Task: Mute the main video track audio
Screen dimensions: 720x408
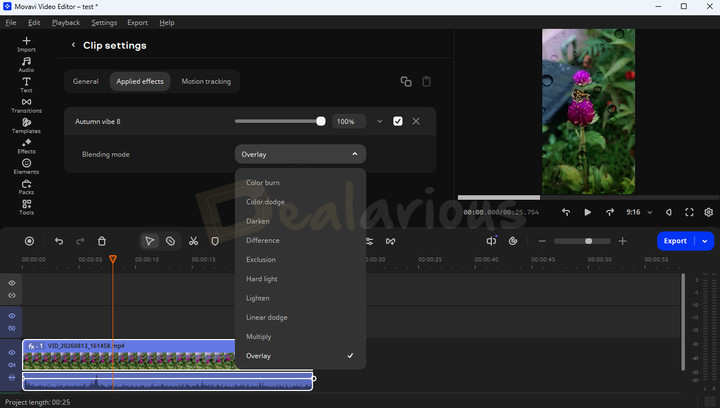Action: [12, 365]
